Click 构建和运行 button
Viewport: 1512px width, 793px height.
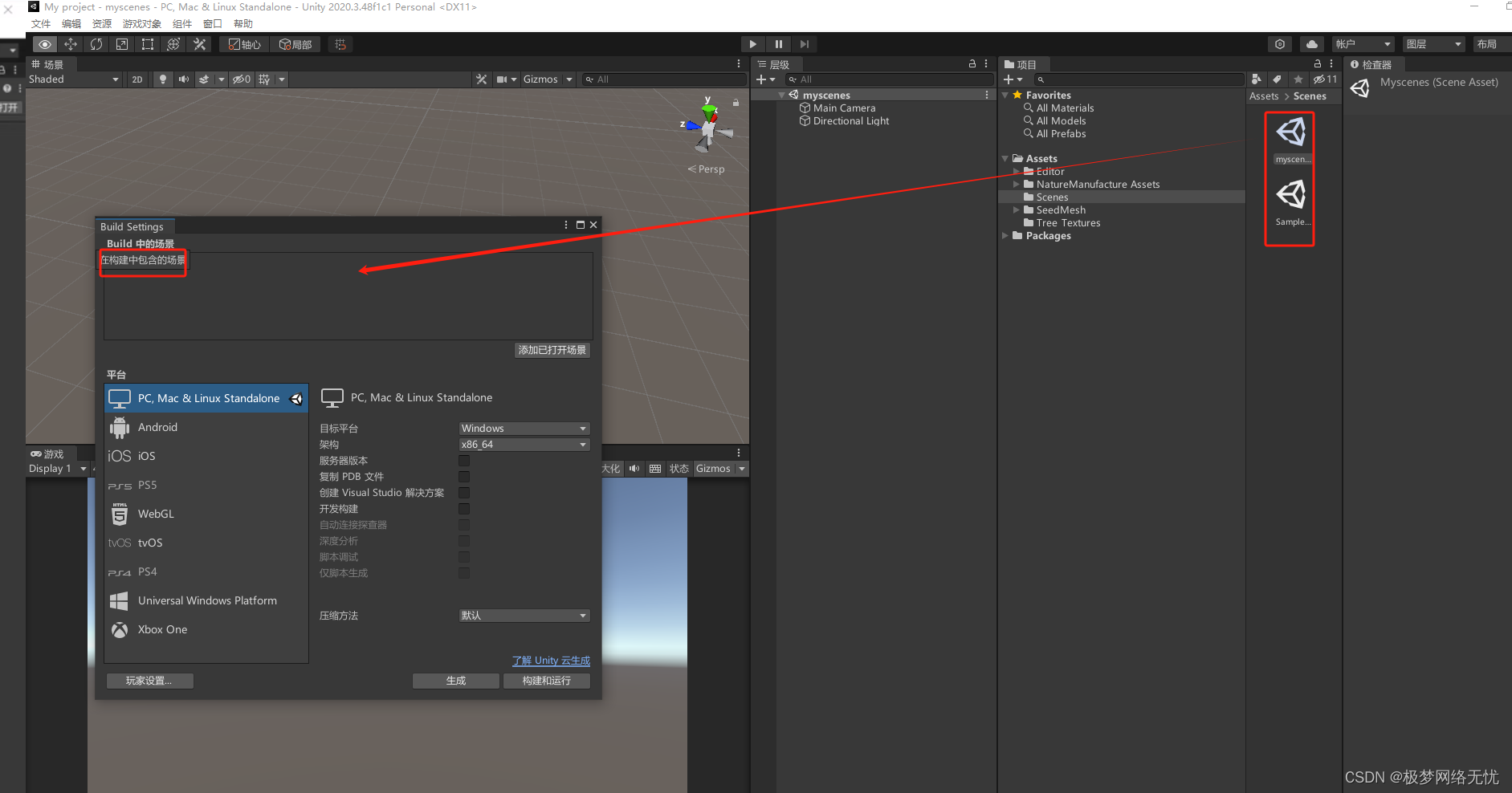pos(547,681)
